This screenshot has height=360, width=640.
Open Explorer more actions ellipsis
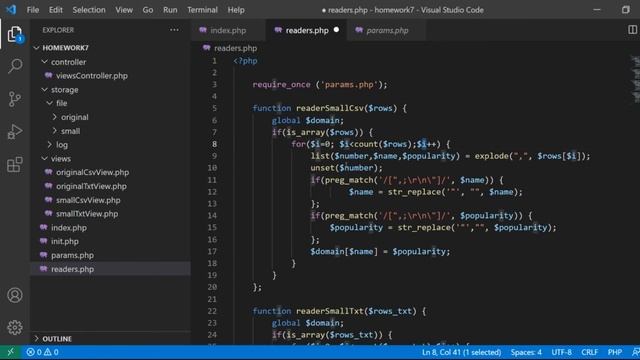[x=174, y=30]
